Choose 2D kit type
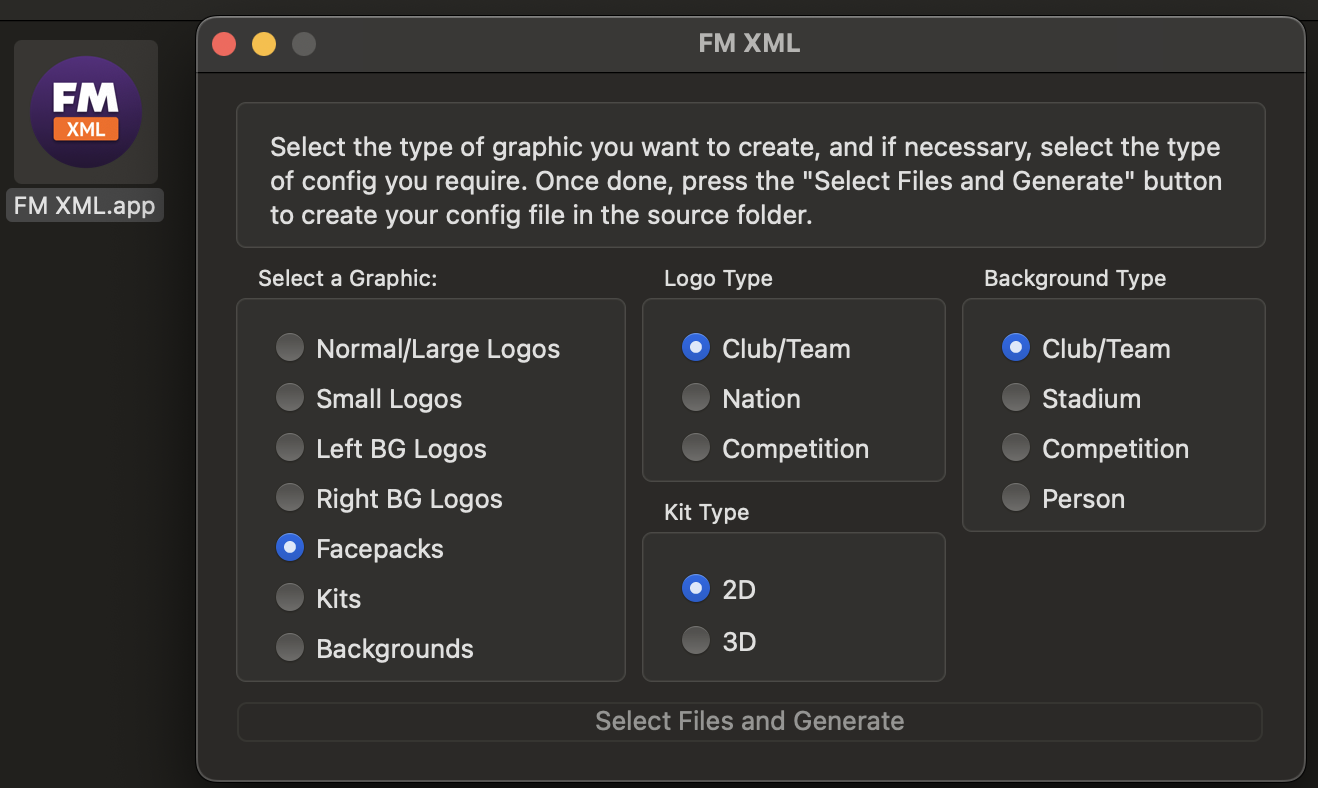1318x788 pixels. point(696,590)
